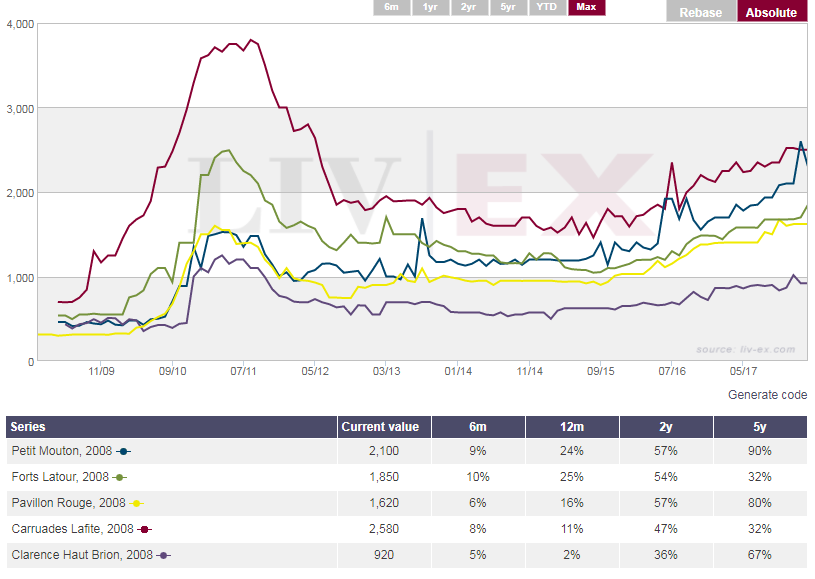815x579 pixels.
Task: Select the Max time range tab
Action: point(586,7)
